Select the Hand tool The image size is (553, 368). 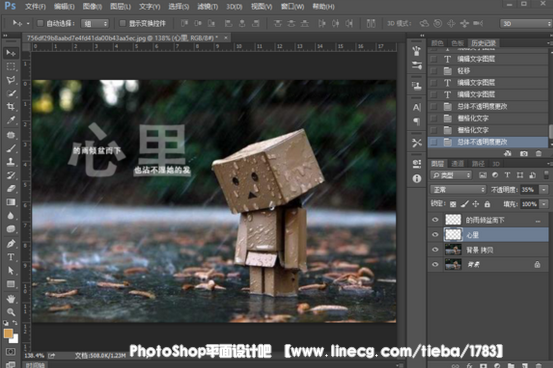pos(11,299)
